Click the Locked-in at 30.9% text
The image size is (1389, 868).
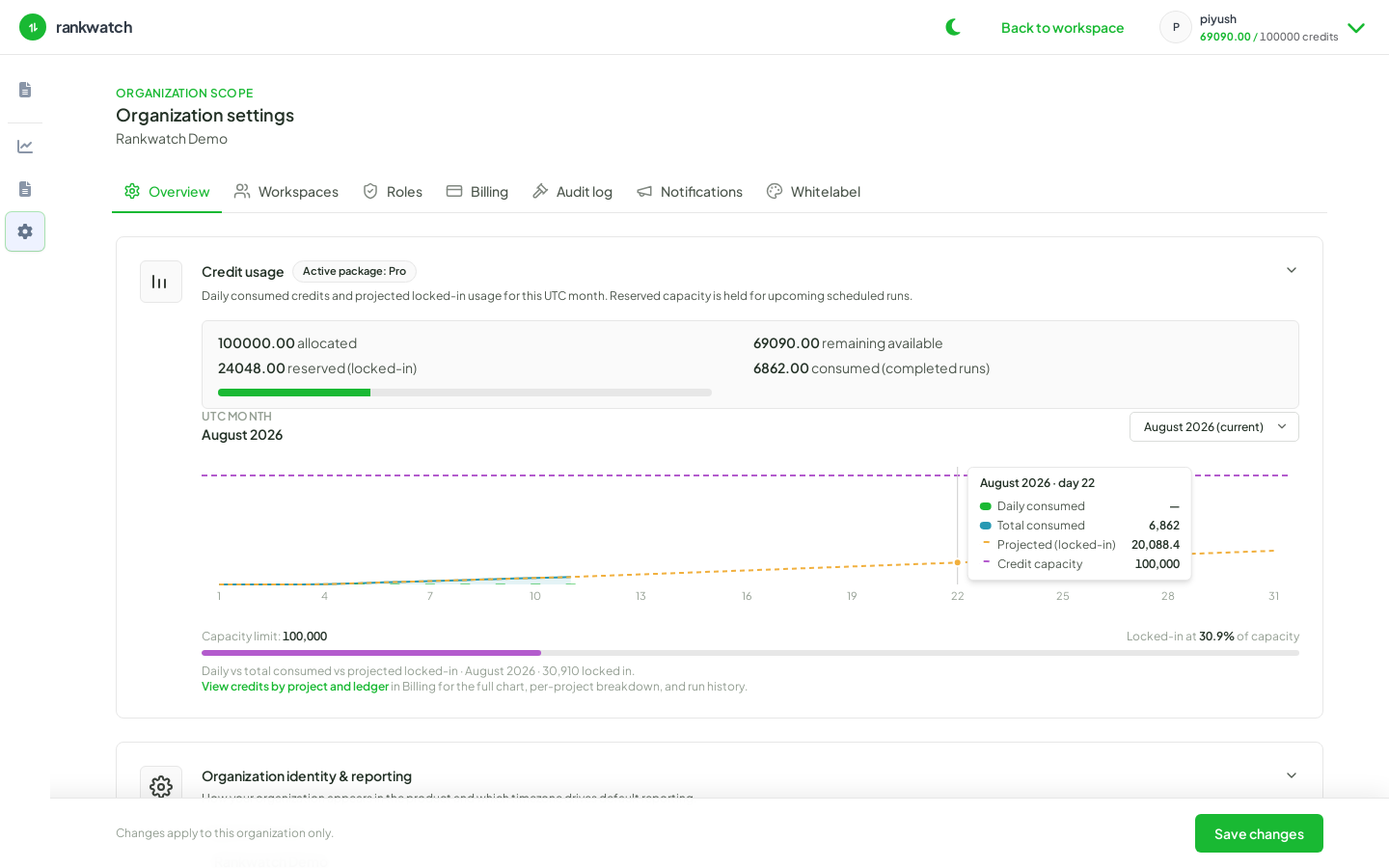(x=1212, y=637)
